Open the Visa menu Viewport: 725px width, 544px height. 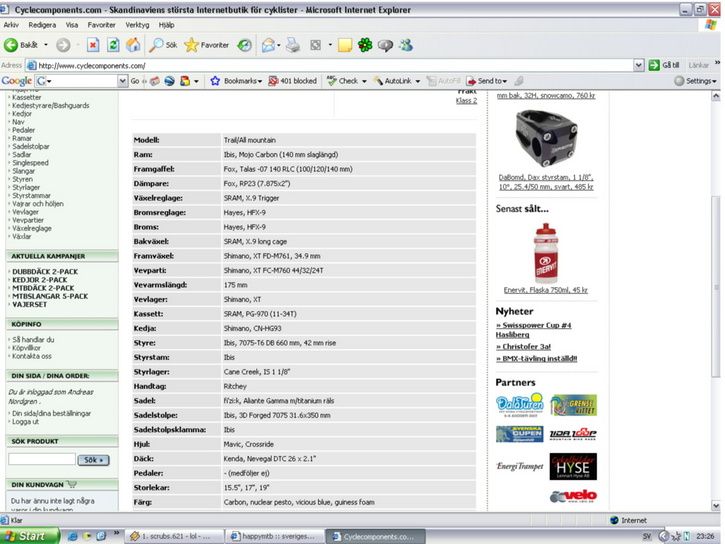[72, 25]
